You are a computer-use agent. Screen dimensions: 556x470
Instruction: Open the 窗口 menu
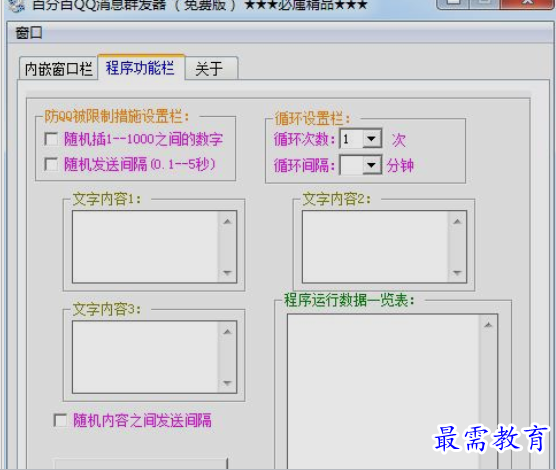pos(28,34)
